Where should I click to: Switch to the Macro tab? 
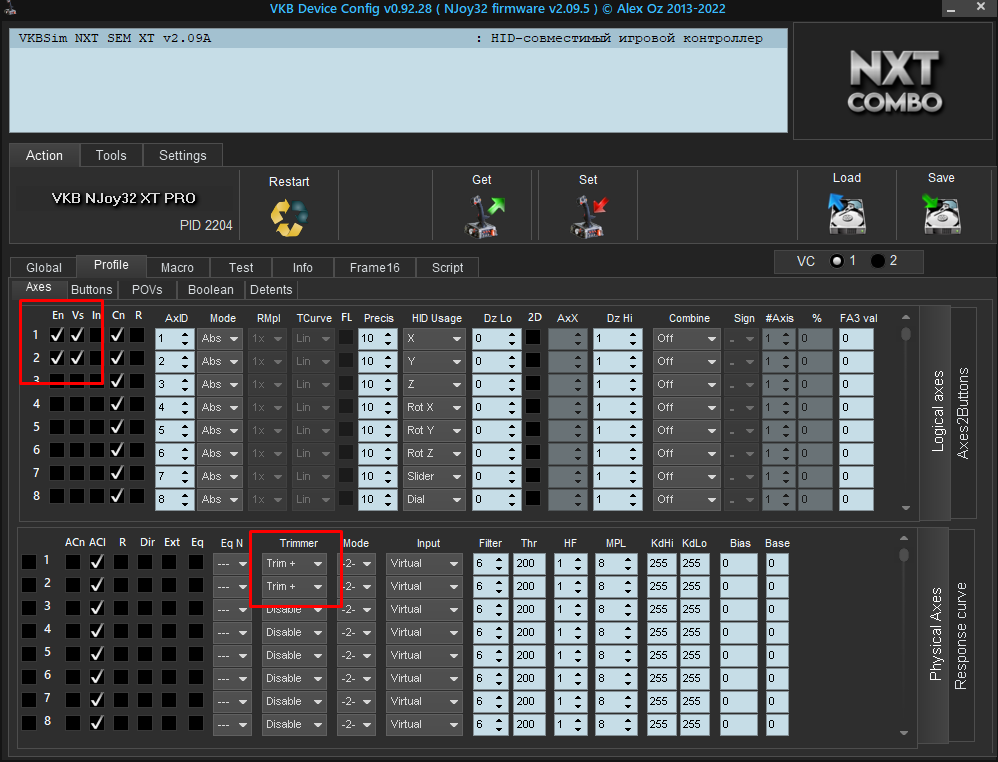pyautogui.click(x=177, y=267)
